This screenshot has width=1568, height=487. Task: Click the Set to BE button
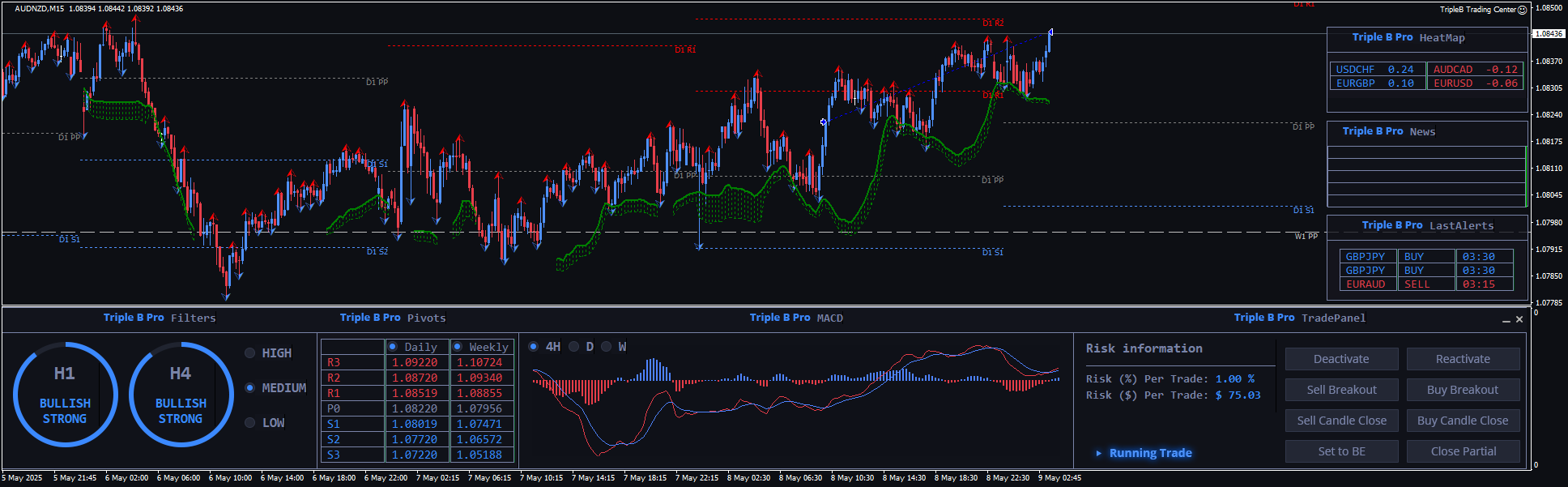coord(1341,451)
